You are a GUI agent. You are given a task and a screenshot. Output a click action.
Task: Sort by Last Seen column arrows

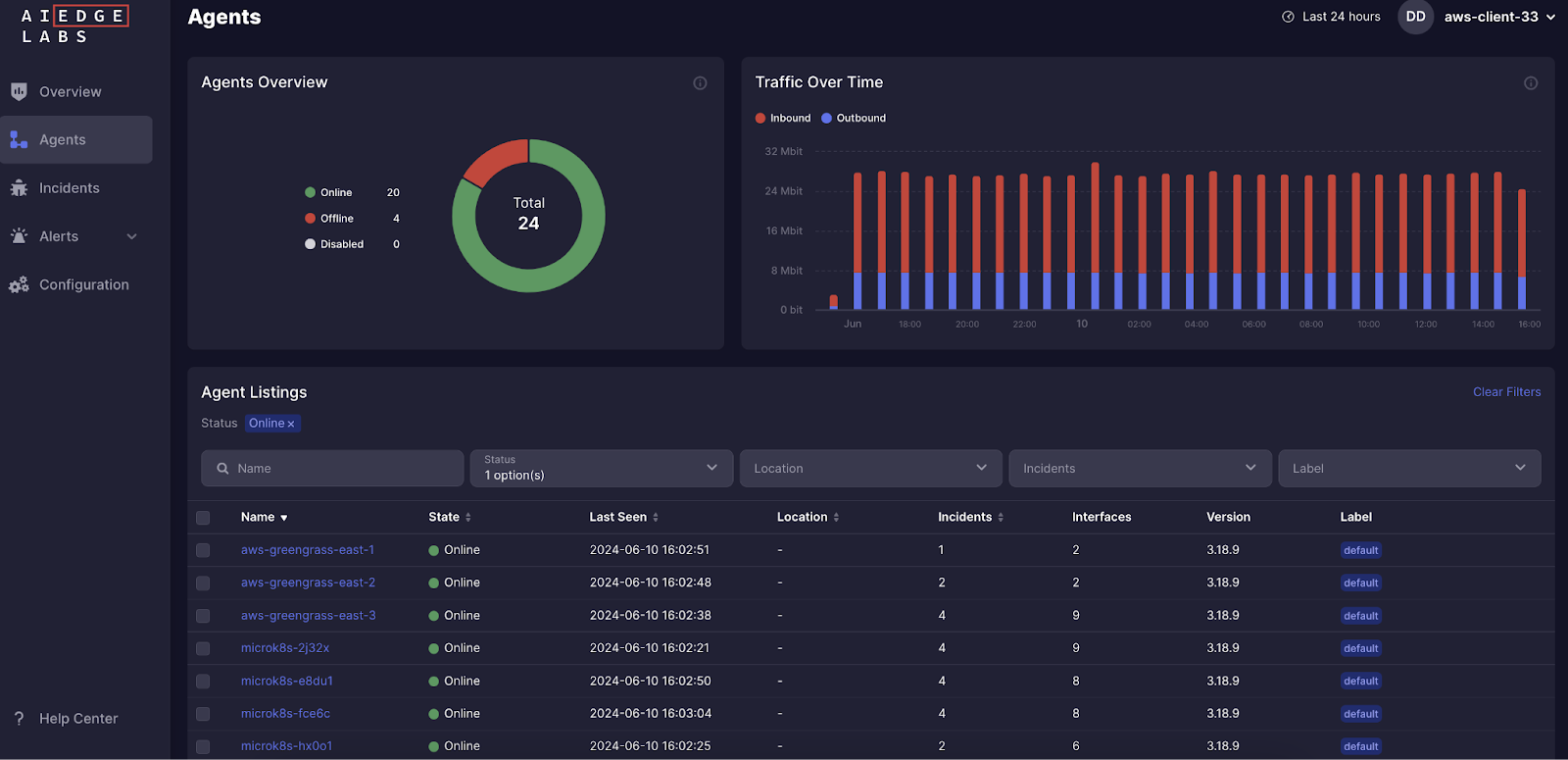[656, 518]
